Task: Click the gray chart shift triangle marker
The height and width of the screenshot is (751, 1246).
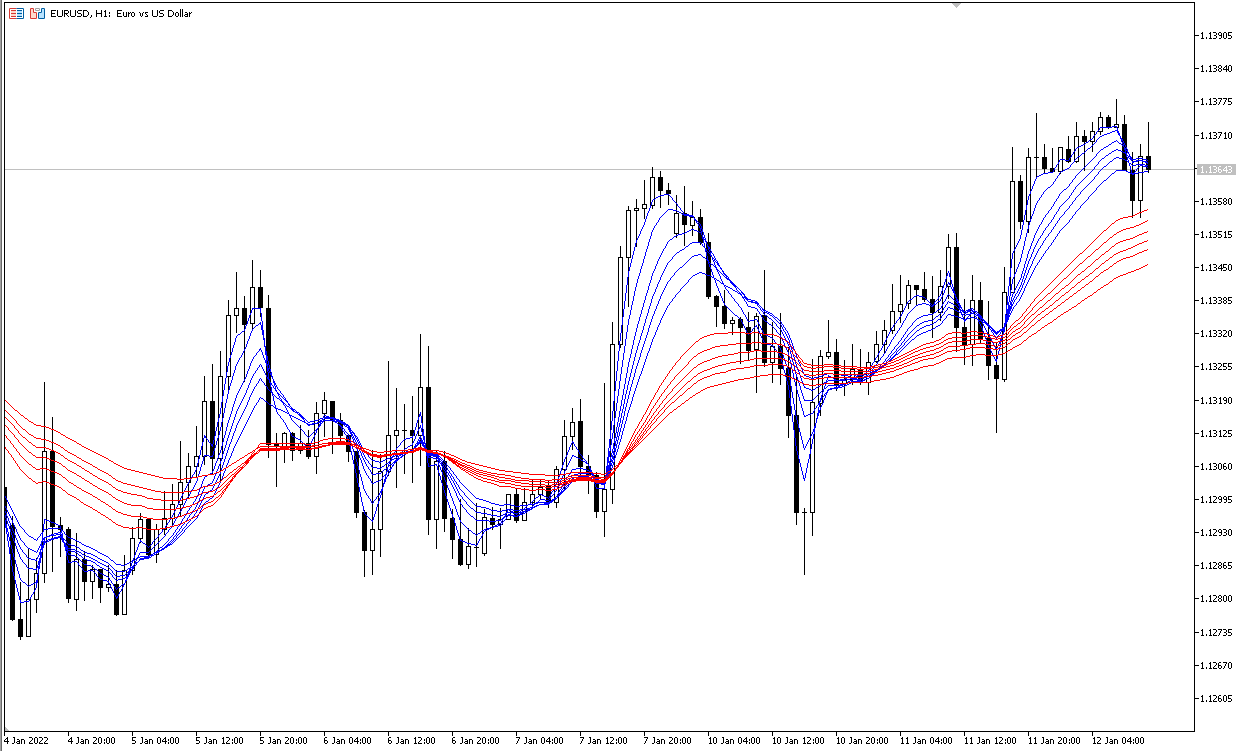Action: pyautogui.click(x=956, y=5)
